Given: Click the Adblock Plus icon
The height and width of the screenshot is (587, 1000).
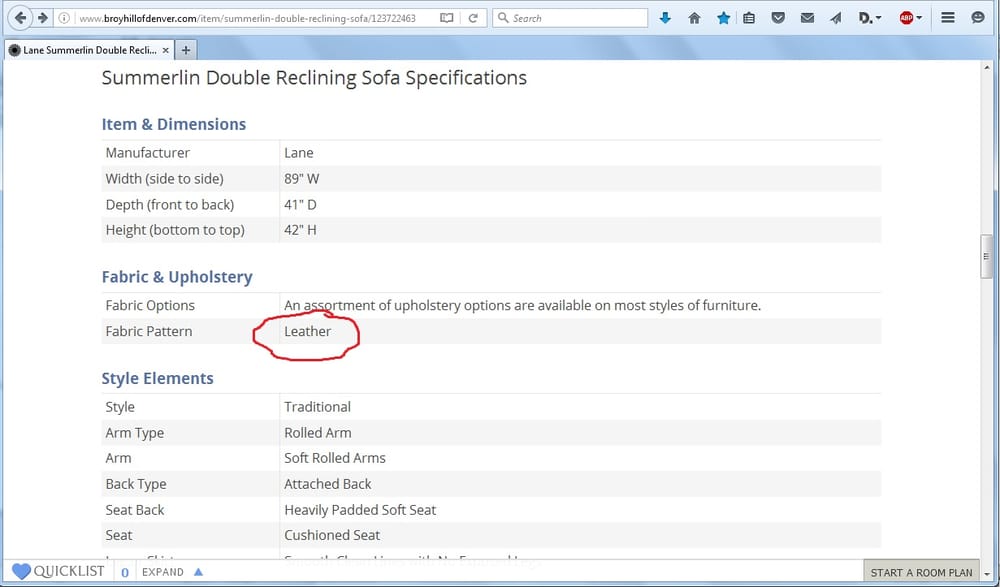Looking at the screenshot, I should click(x=906, y=18).
